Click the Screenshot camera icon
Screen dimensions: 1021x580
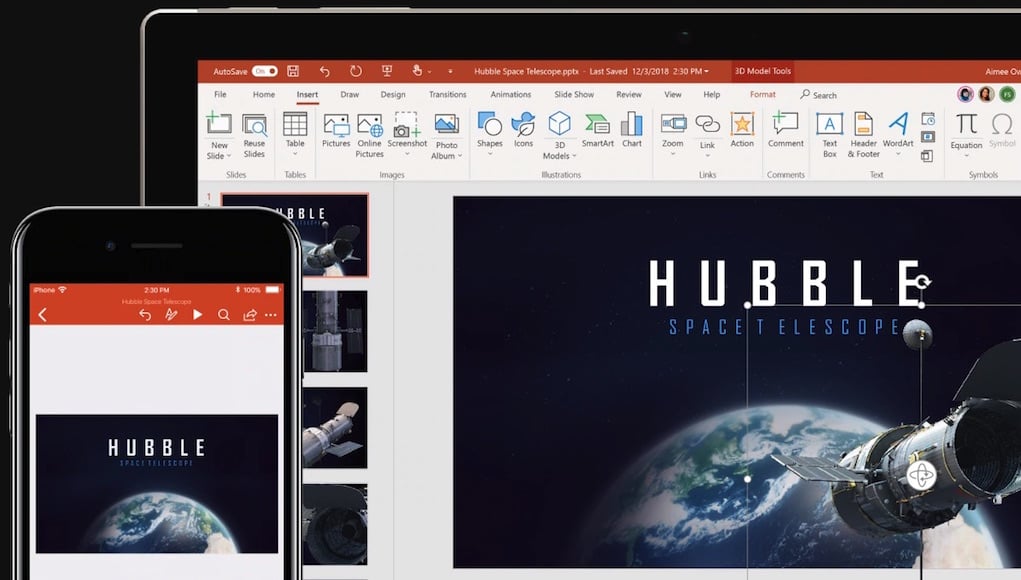click(x=407, y=124)
